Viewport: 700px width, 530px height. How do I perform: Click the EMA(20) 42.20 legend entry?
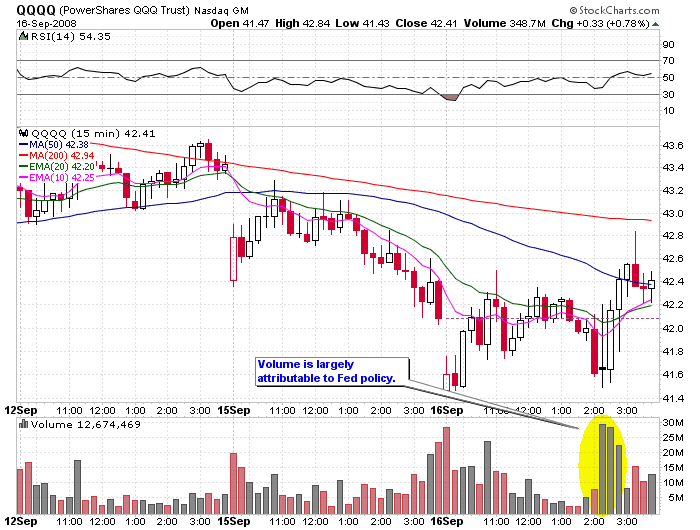coord(57,167)
